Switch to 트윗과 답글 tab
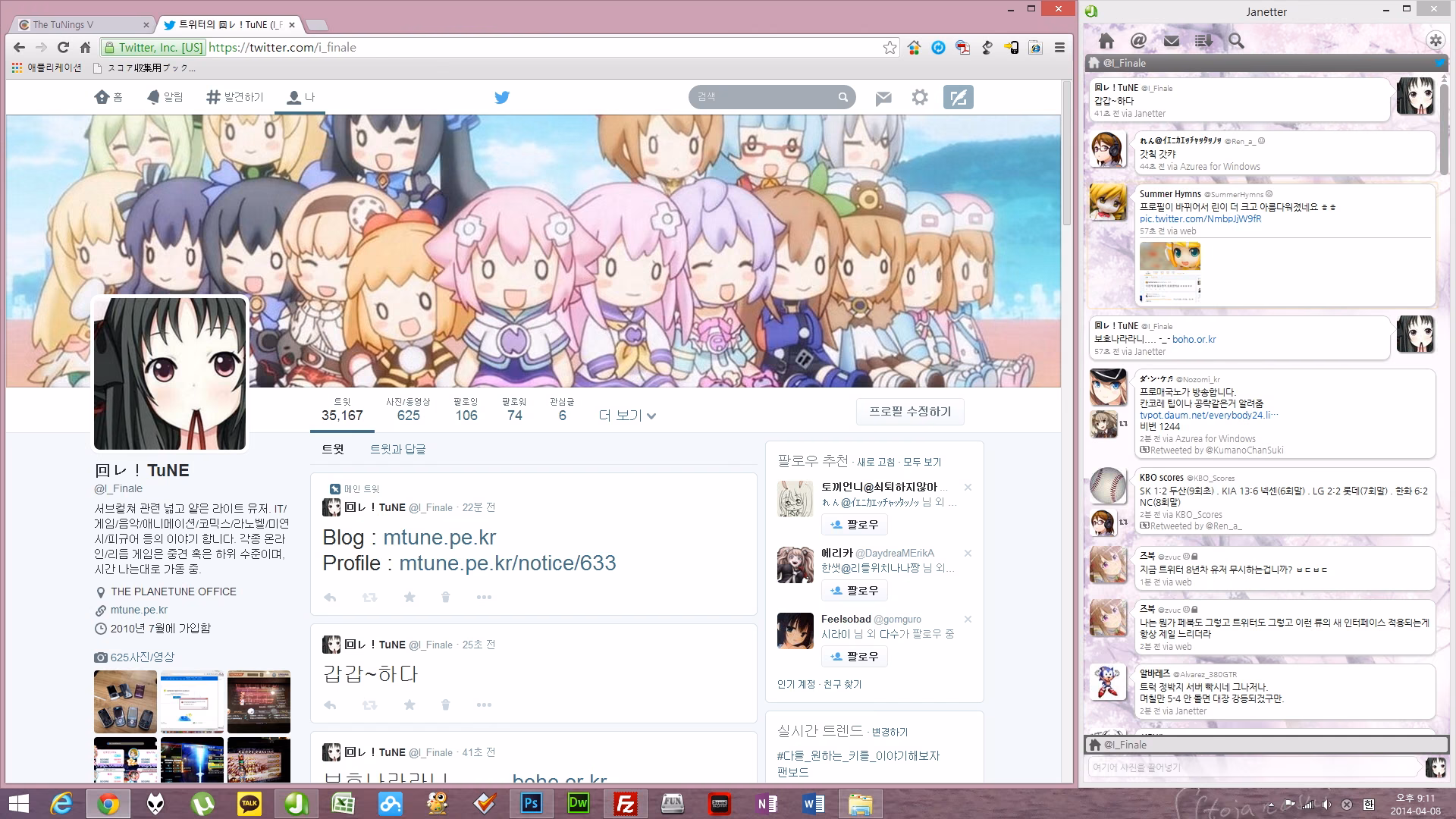The height and width of the screenshot is (819, 1456). coord(397,449)
